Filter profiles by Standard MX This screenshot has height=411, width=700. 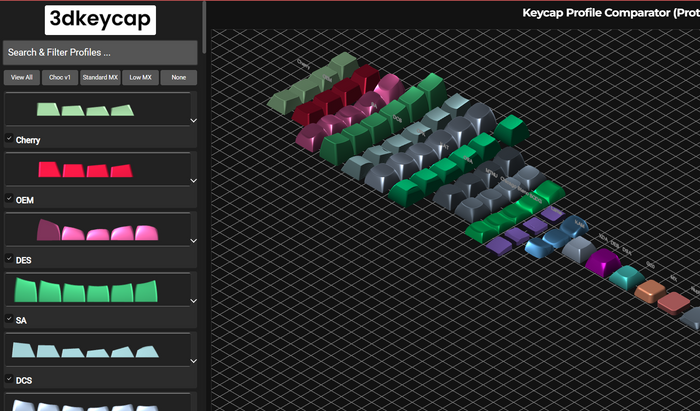[x=100, y=77]
